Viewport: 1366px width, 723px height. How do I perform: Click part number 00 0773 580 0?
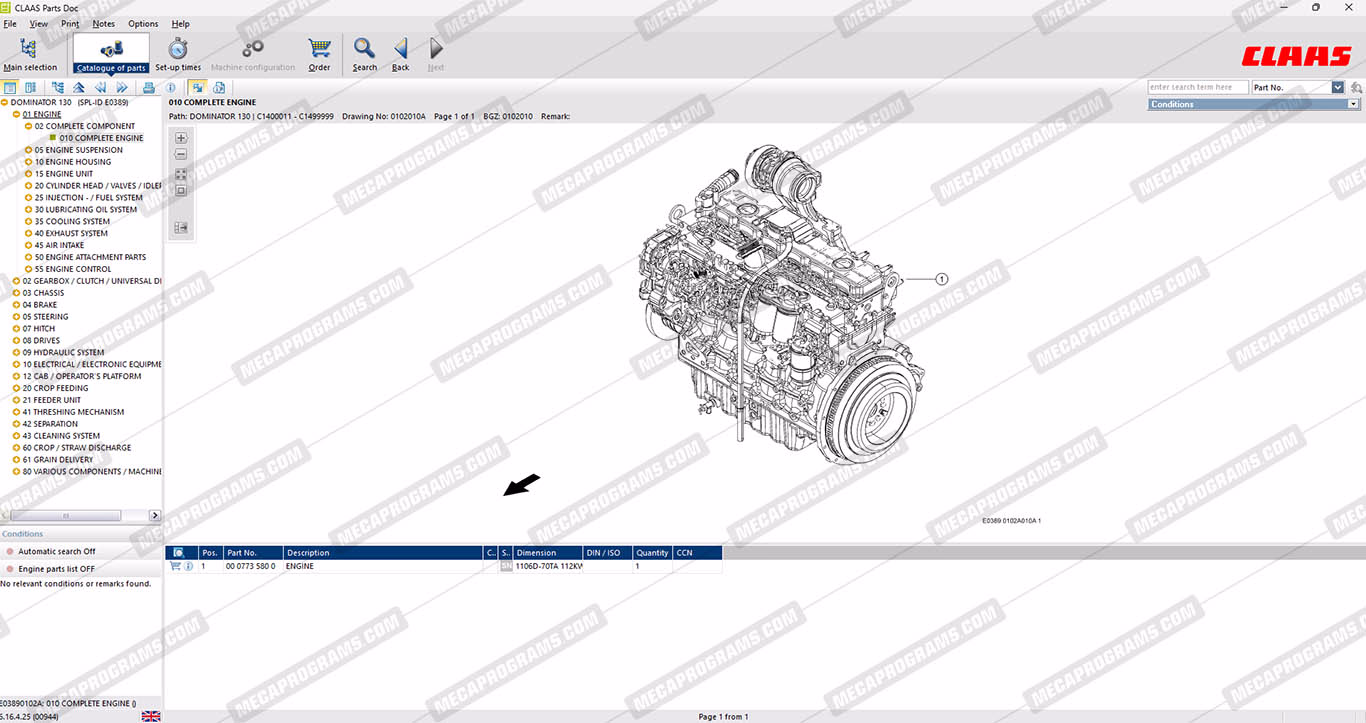[250, 566]
